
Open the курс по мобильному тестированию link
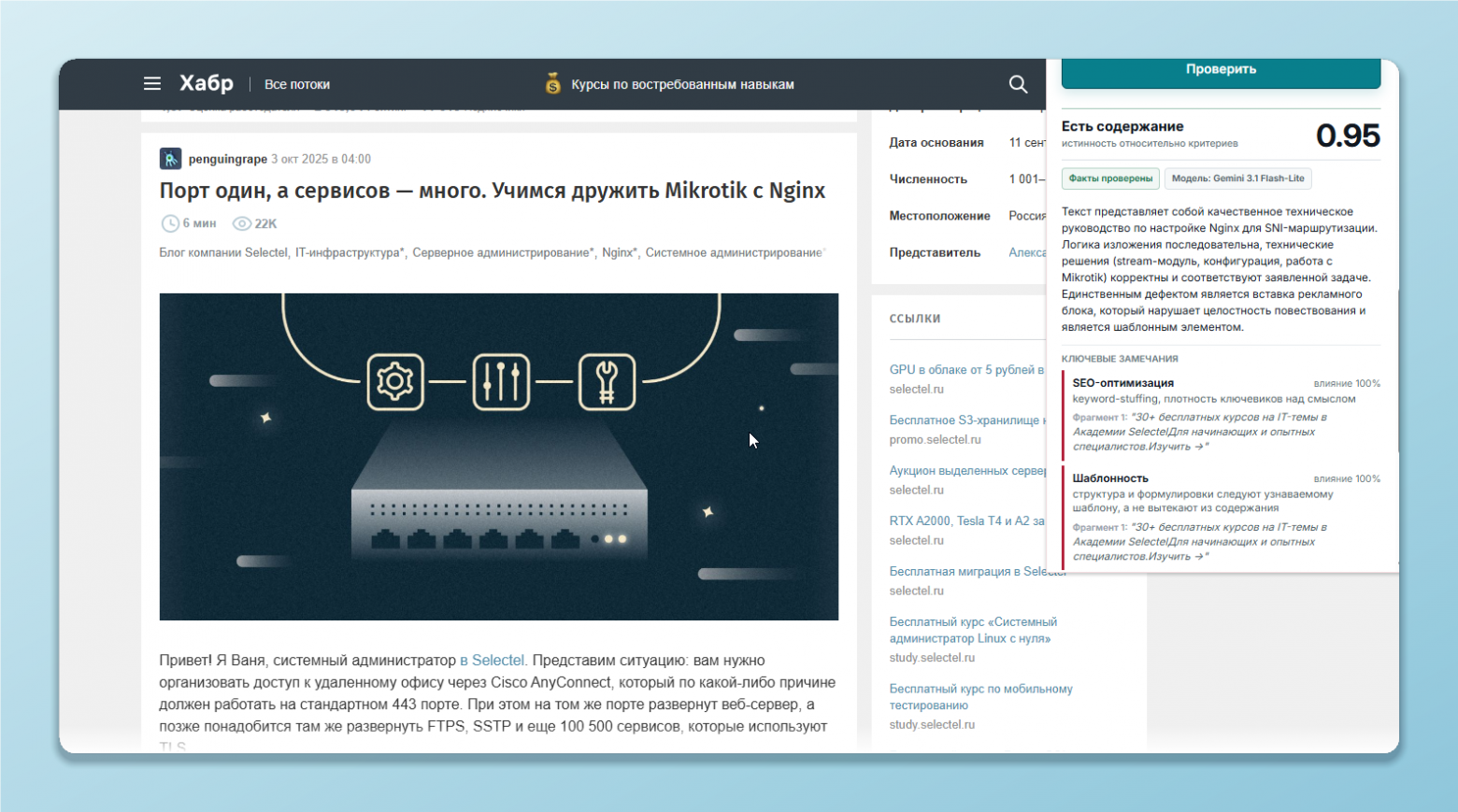coord(980,697)
